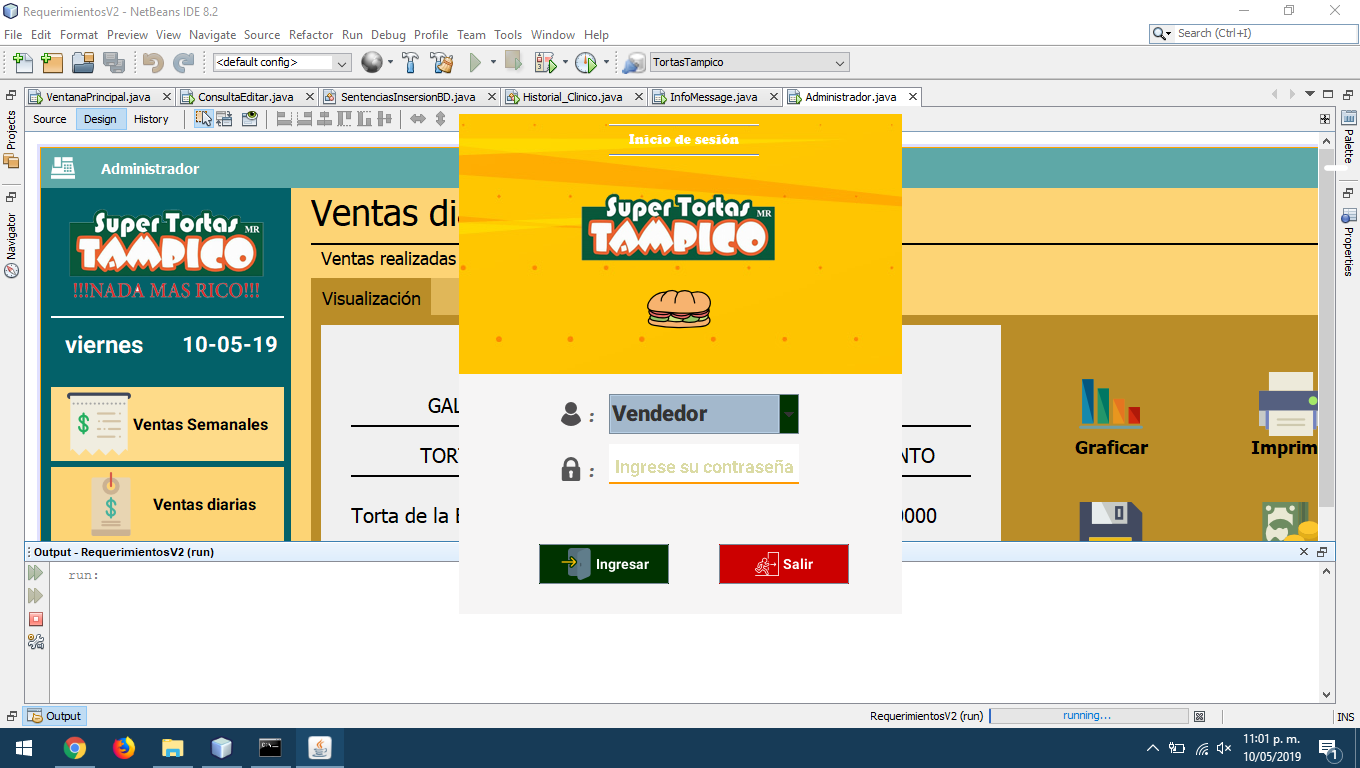Viewport: 1360px width, 768px height.
Task: Click the Ingresar login button
Action: pyautogui.click(x=604, y=564)
